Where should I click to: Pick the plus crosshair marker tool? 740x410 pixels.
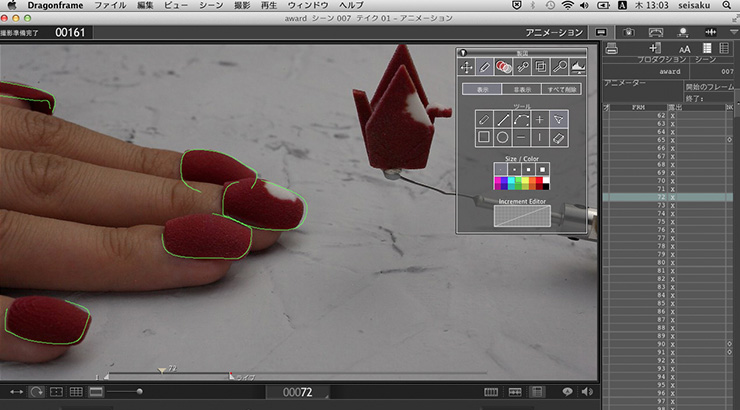coord(539,119)
